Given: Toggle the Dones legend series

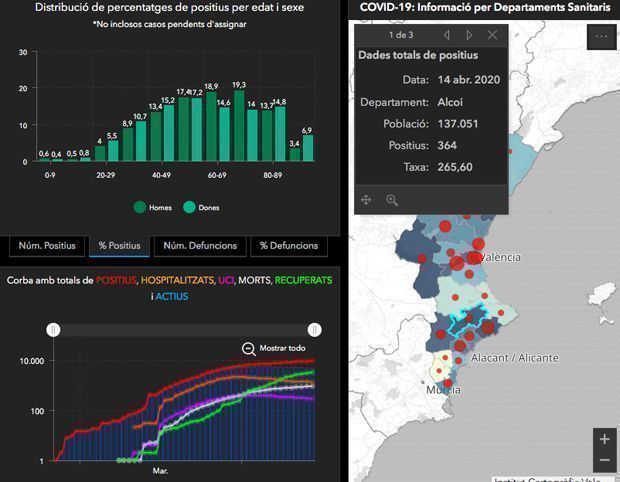Looking at the screenshot, I should [190, 207].
